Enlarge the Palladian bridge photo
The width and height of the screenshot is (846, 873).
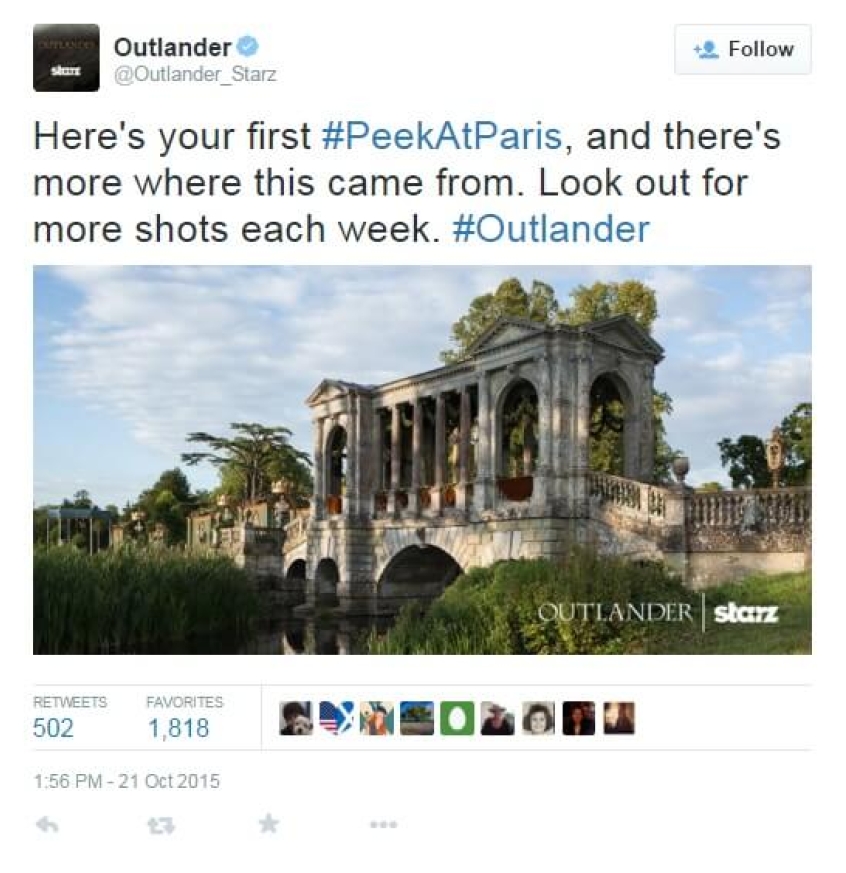click(x=422, y=460)
